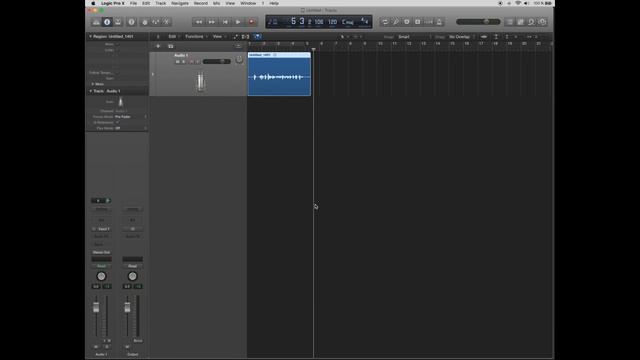Toggle the Replace mode button

point(418,22)
